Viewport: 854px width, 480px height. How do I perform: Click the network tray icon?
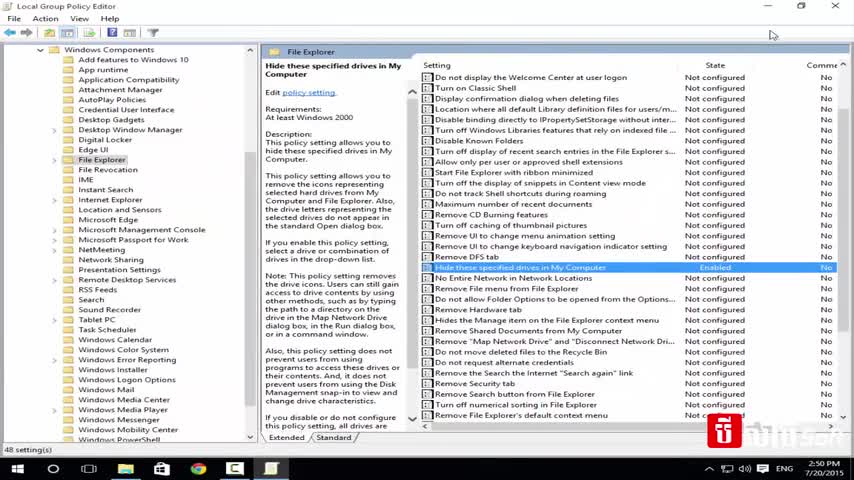(727, 469)
